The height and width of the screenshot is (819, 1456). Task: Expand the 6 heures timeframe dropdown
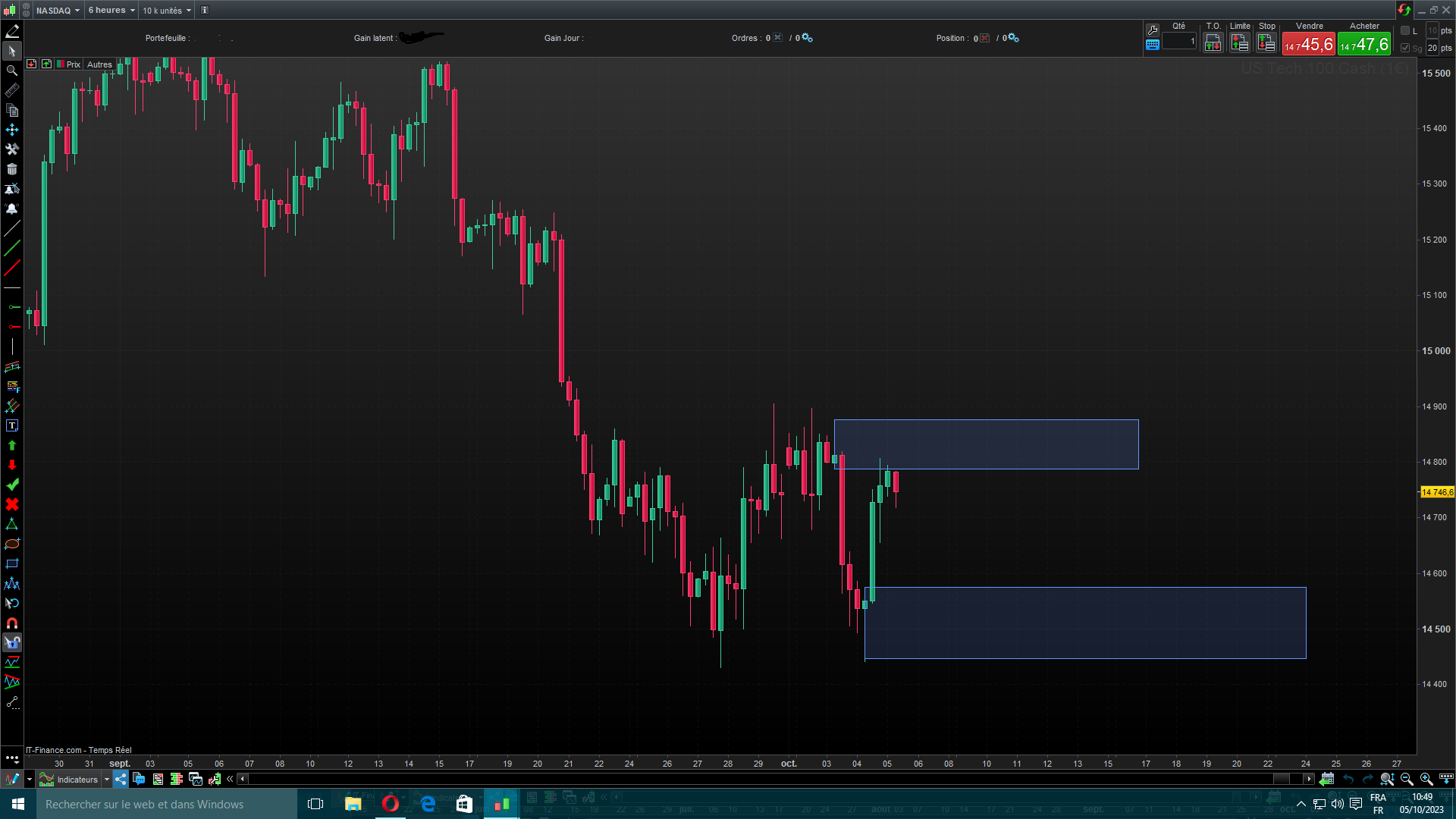[111, 11]
